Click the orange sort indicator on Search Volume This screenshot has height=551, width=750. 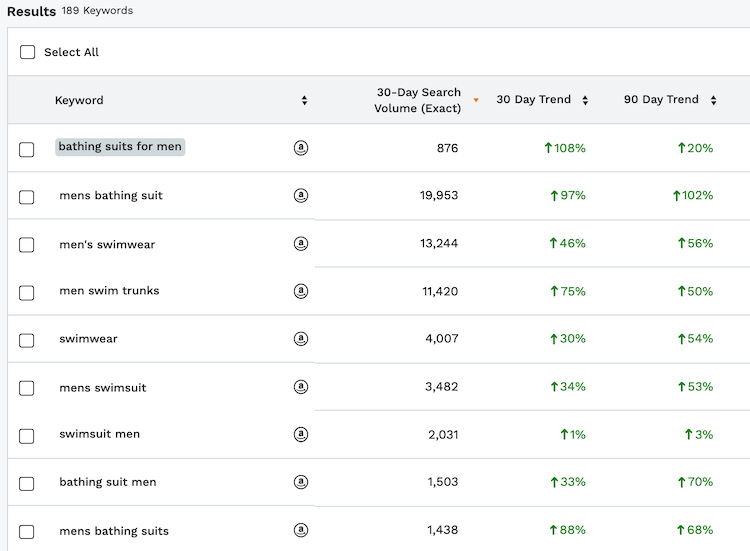[x=476, y=100]
